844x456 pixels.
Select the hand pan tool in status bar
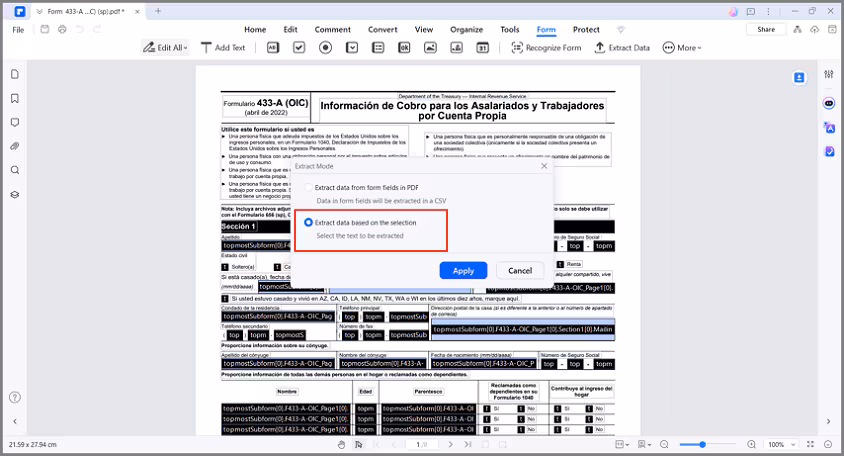tap(341, 445)
